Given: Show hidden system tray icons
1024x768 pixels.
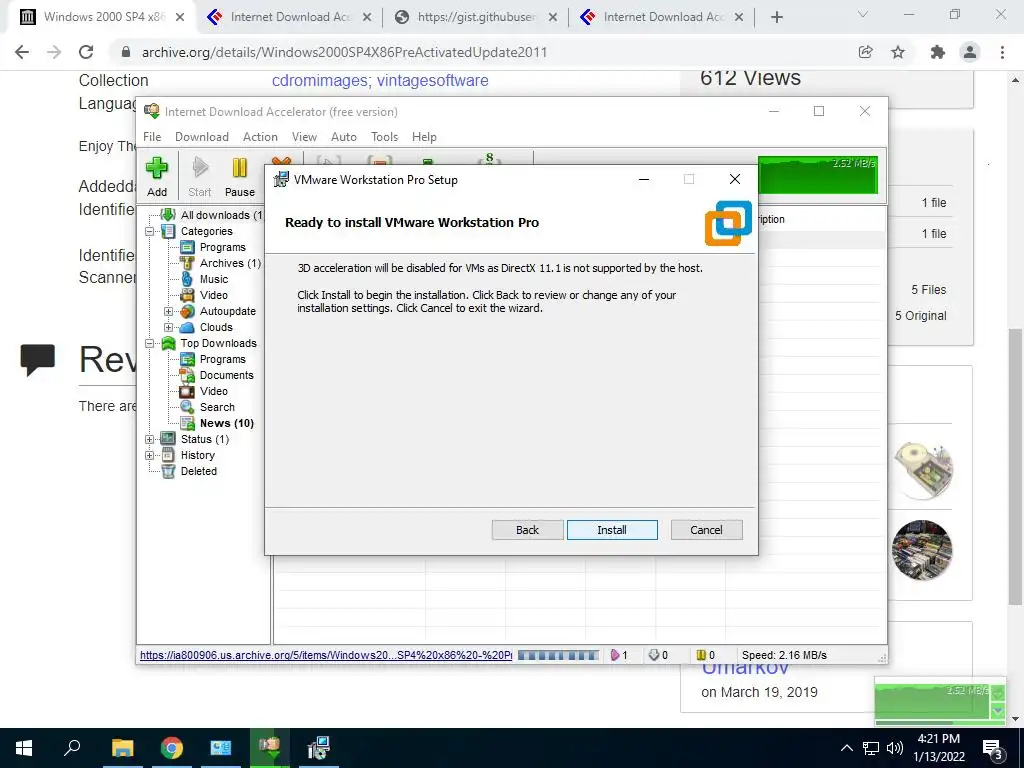Looking at the screenshot, I should point(846,748).
